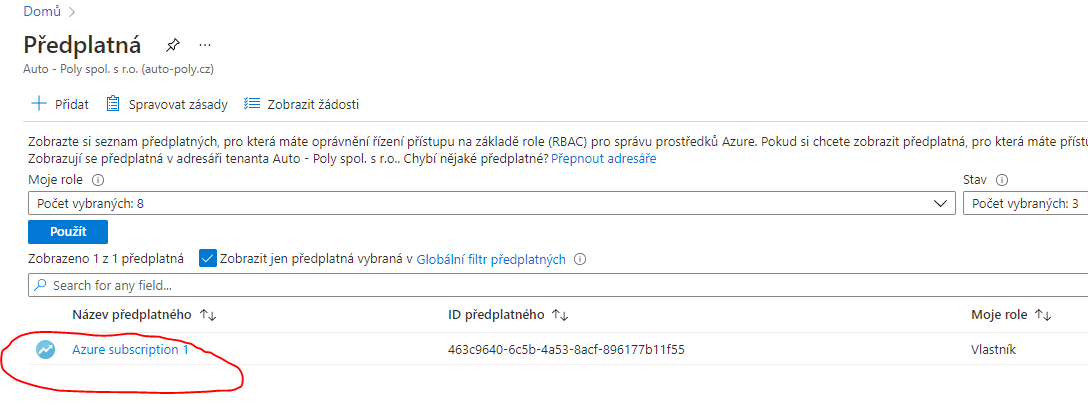
Task: Open the ellipsis more options menu
Action: pos(205,45)
